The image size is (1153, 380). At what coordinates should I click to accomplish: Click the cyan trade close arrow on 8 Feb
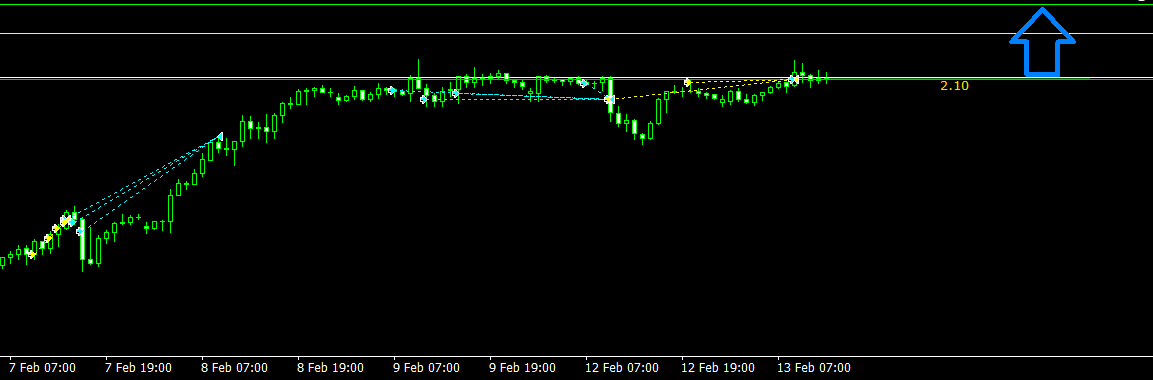coord(219,137)
